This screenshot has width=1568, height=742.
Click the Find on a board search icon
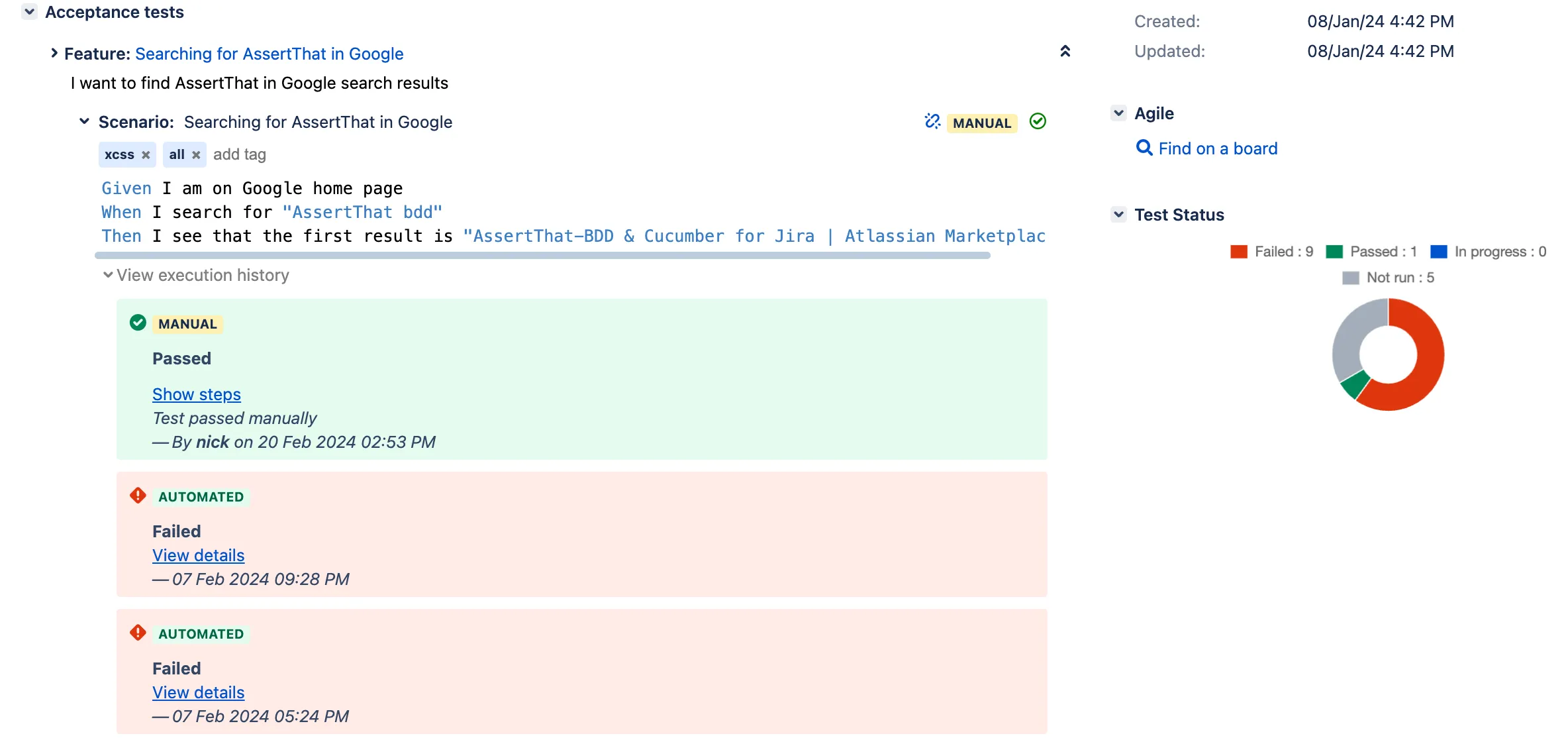[x=1144, y=148]
